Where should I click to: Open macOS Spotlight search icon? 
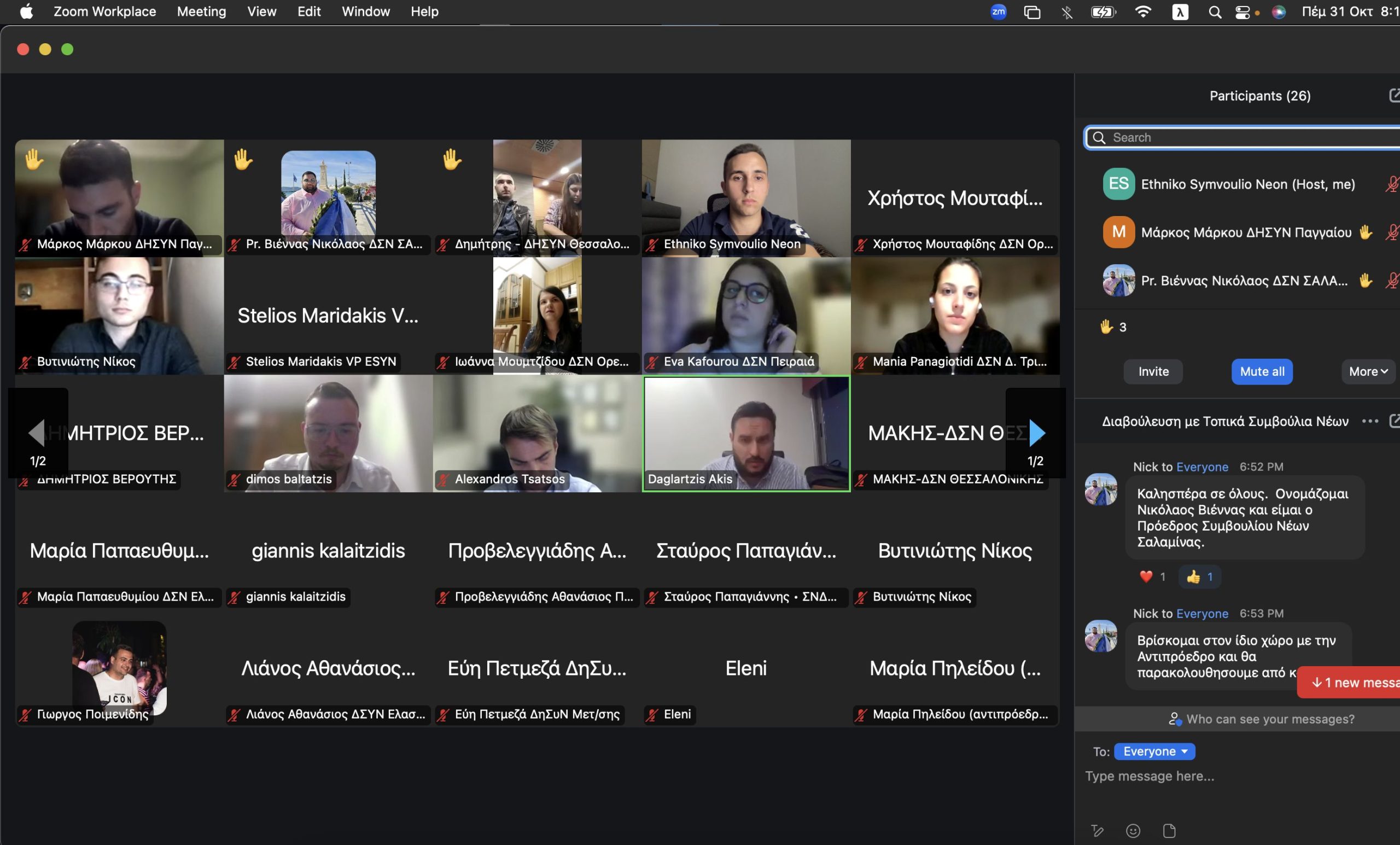(1214, 12)
